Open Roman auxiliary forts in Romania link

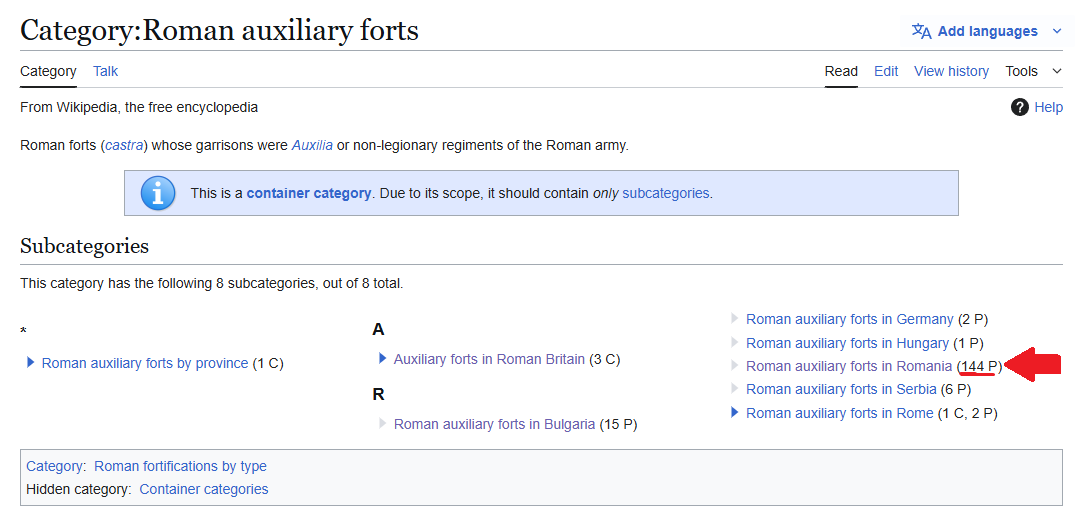pos(849,366)
